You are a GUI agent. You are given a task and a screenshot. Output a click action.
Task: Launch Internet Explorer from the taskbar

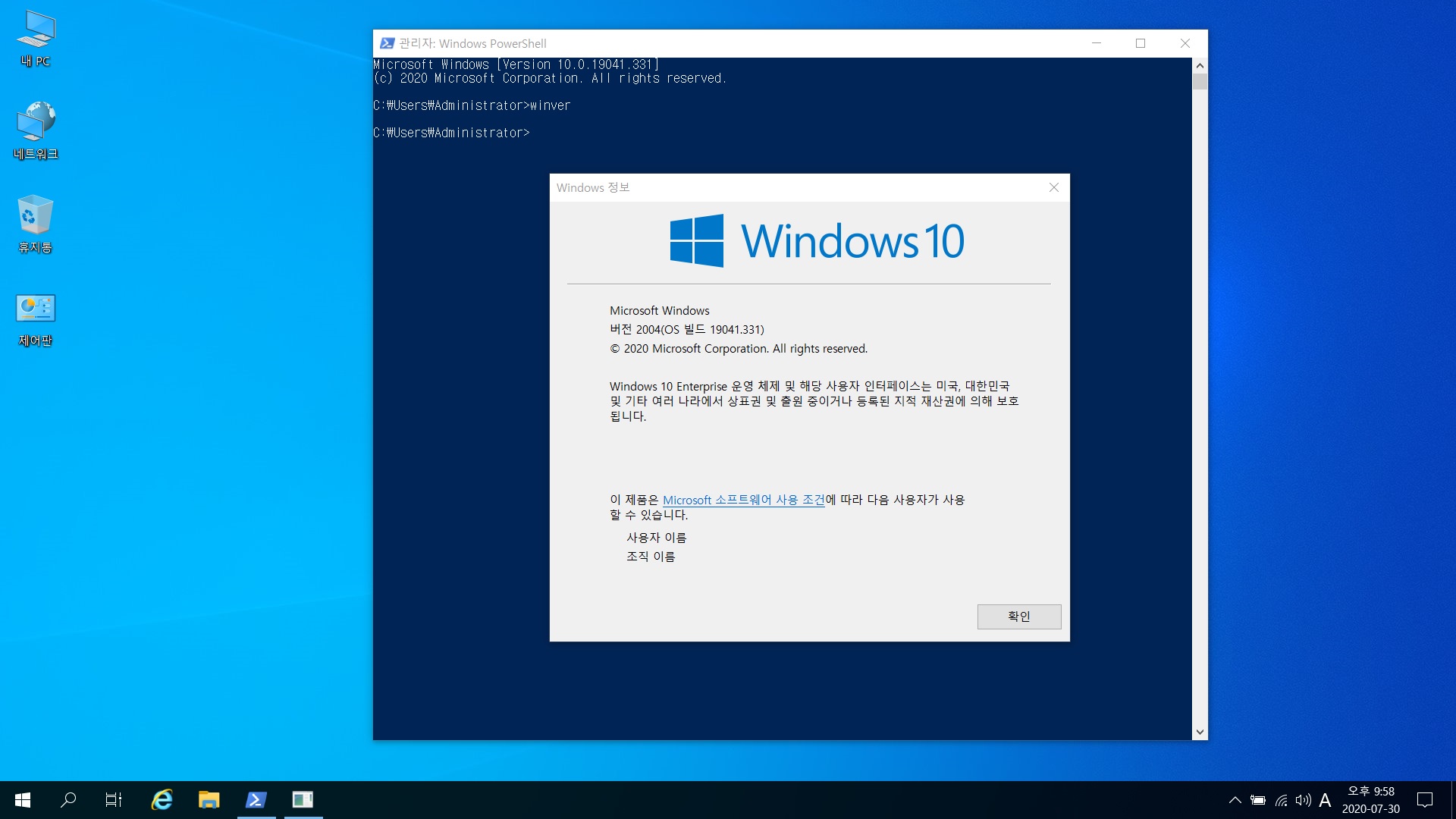point(162,800)
